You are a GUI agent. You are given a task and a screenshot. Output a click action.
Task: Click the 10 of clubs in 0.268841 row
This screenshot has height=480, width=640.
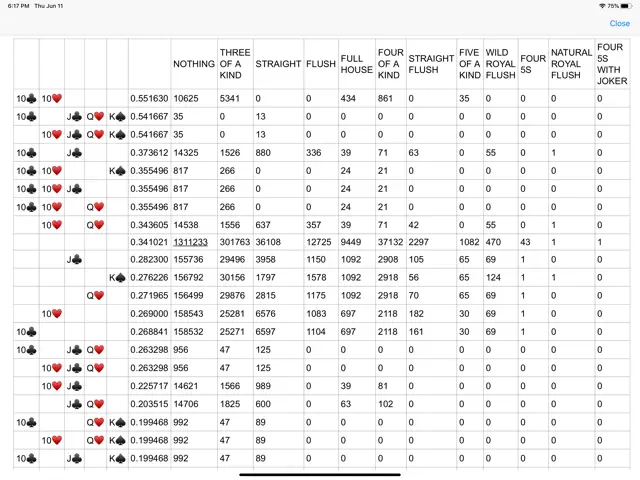click(26, 331)
